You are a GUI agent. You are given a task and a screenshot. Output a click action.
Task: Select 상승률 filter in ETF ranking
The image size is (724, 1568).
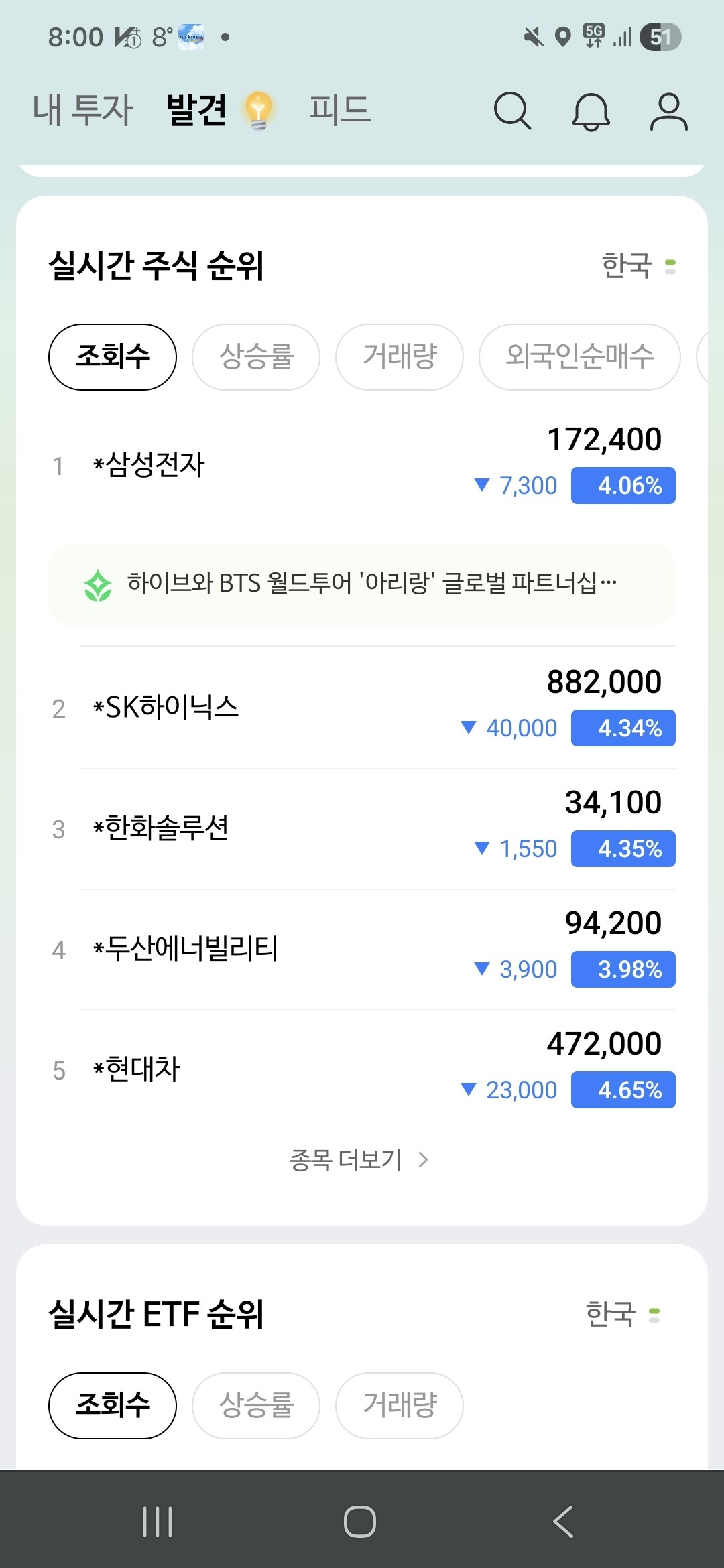256,1405
